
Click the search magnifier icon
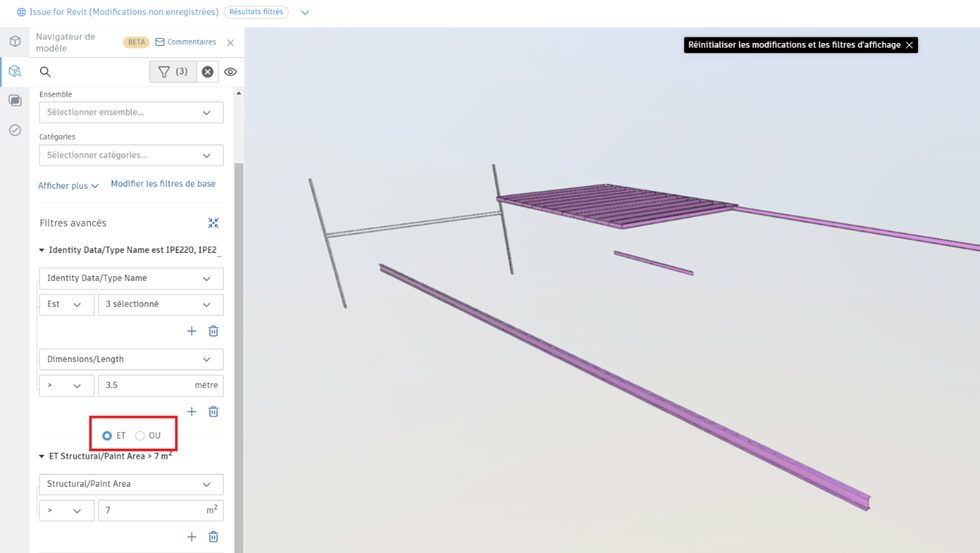(45, 72)
